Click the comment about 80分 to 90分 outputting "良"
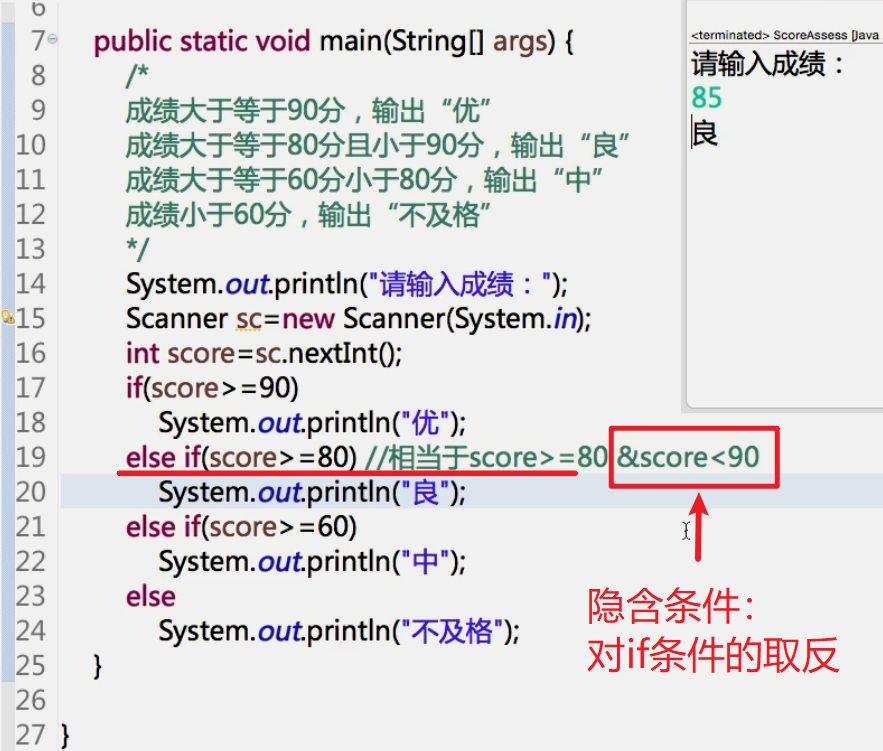883x751 pixels. [377, 145]
